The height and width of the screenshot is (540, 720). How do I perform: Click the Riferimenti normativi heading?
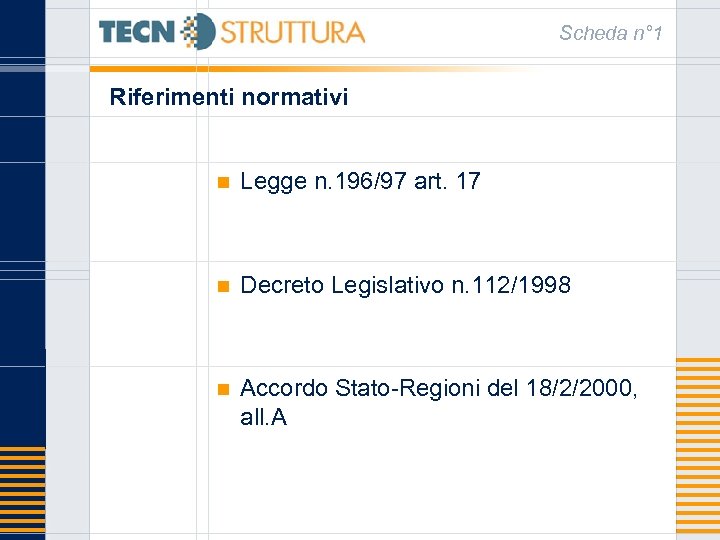click(x=229, y=97)
